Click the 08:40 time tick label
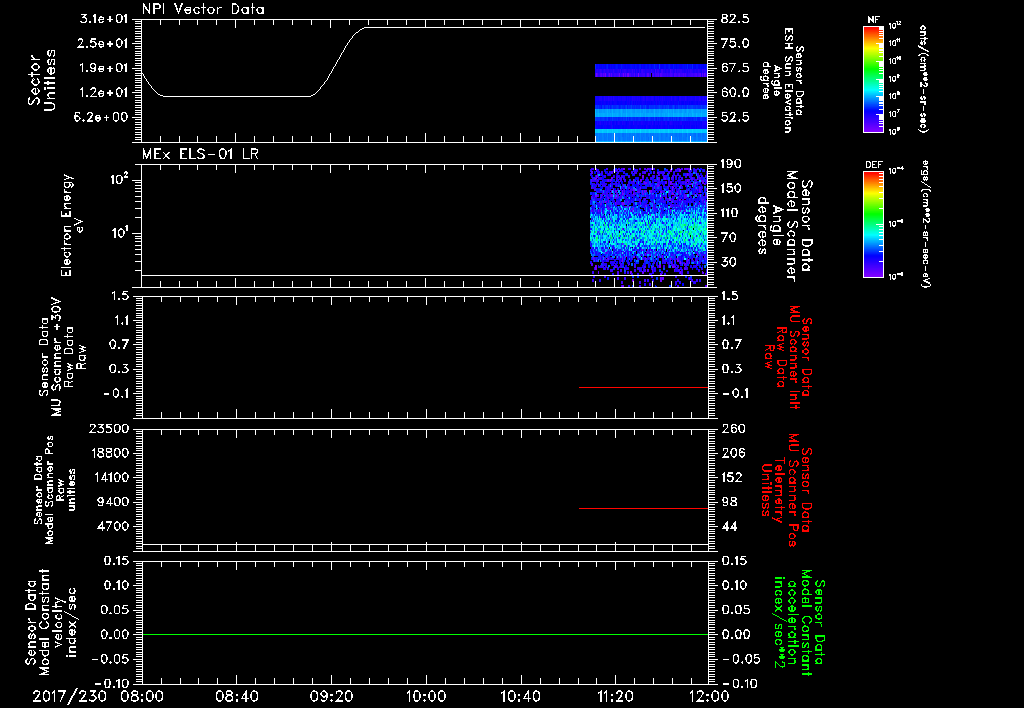The height and width of the screenshot is (708, 1024). tap(237, 696)
